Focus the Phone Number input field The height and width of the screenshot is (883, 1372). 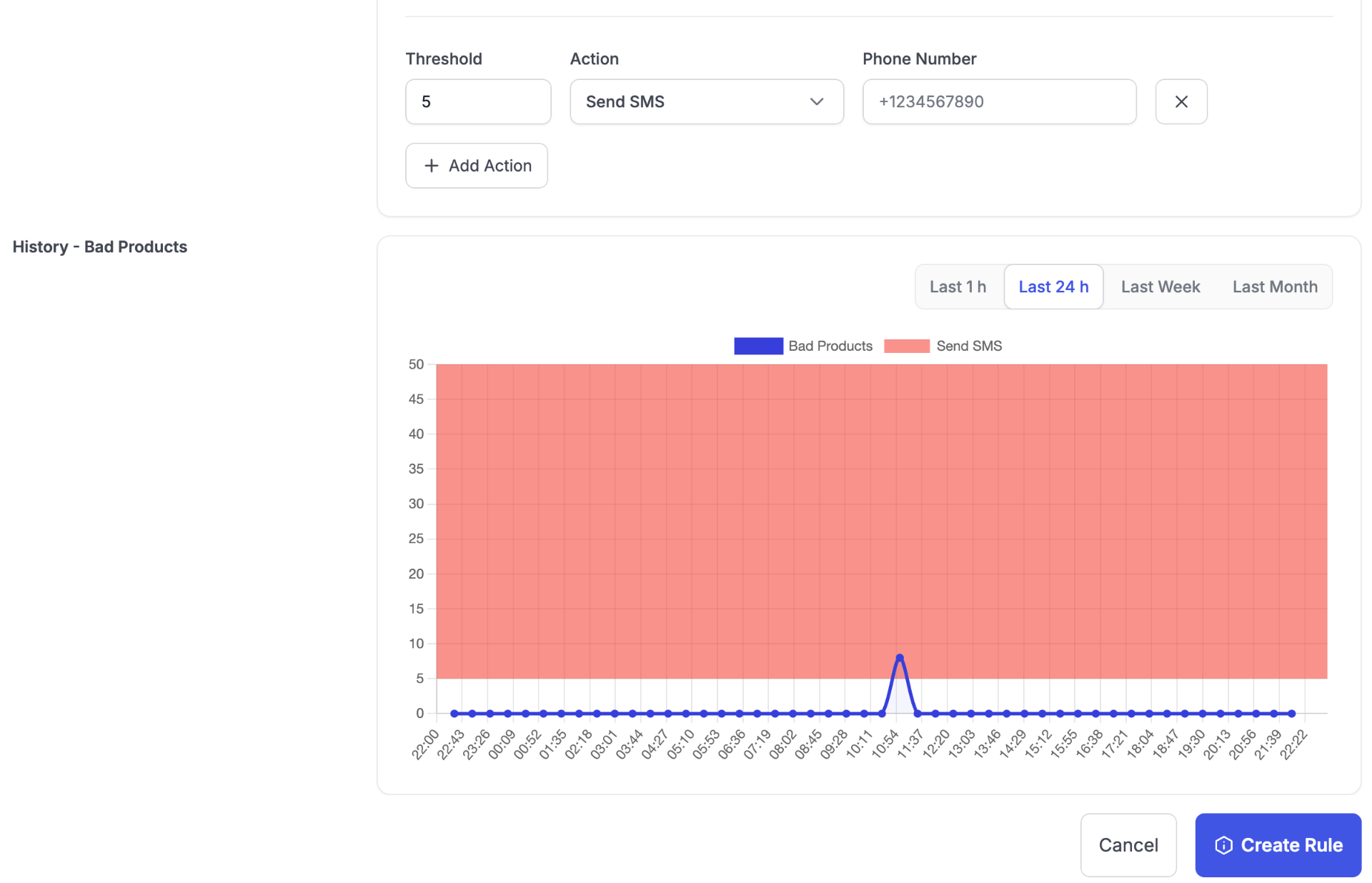(x=999, y=101)
